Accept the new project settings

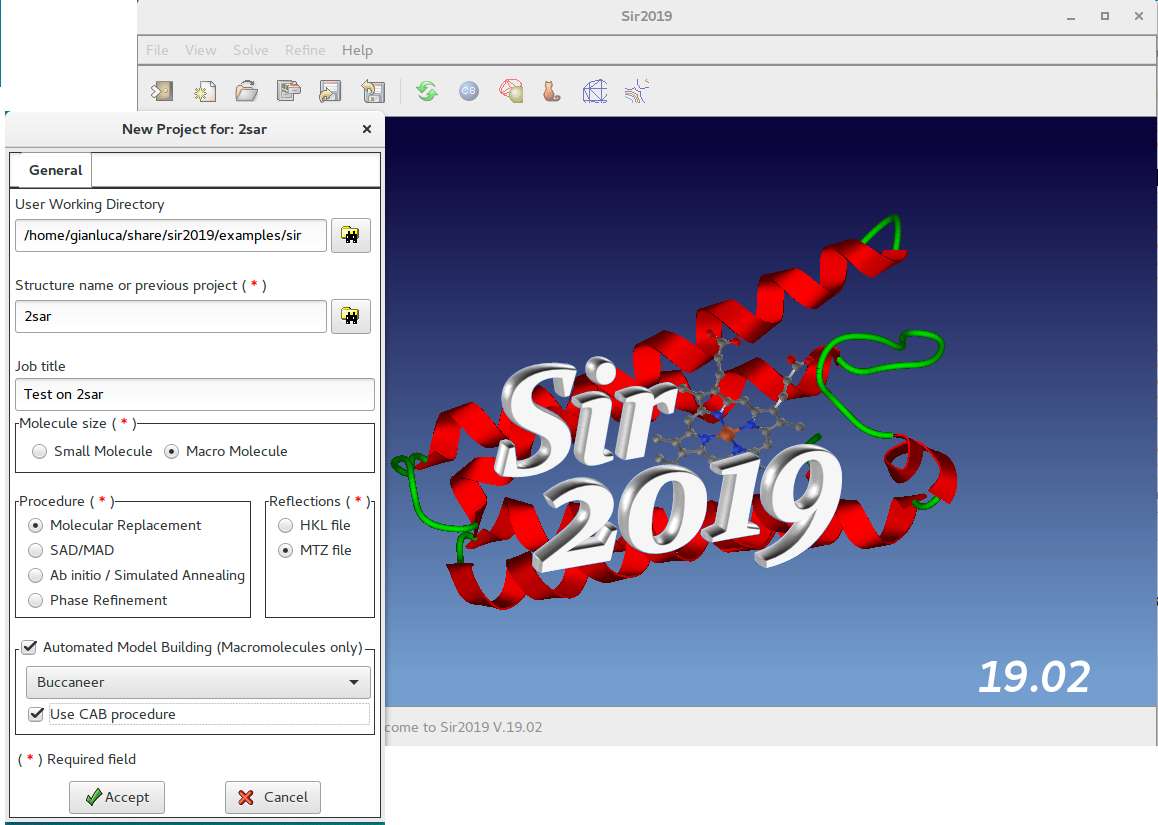point(117,797)
